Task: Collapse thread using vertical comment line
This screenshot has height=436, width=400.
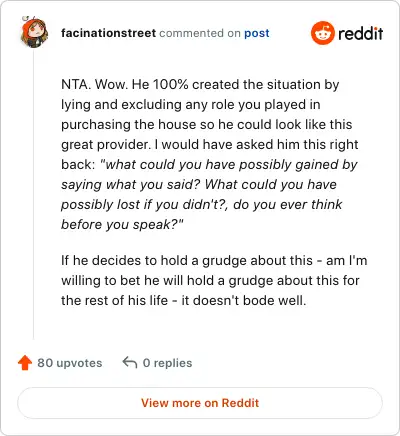Action: [x=33, y=193]
